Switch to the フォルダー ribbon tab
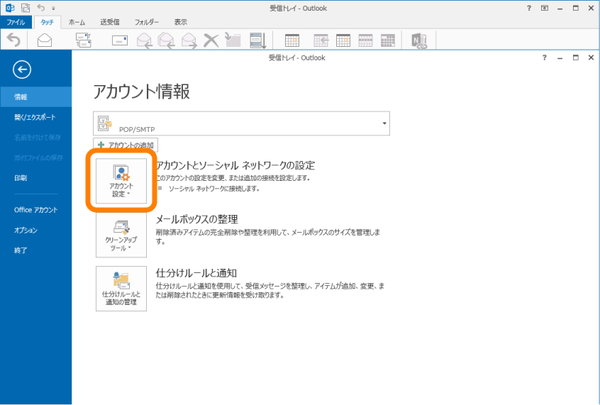The height and width of the screenshot is (405, 600). (x=147, y=22)
